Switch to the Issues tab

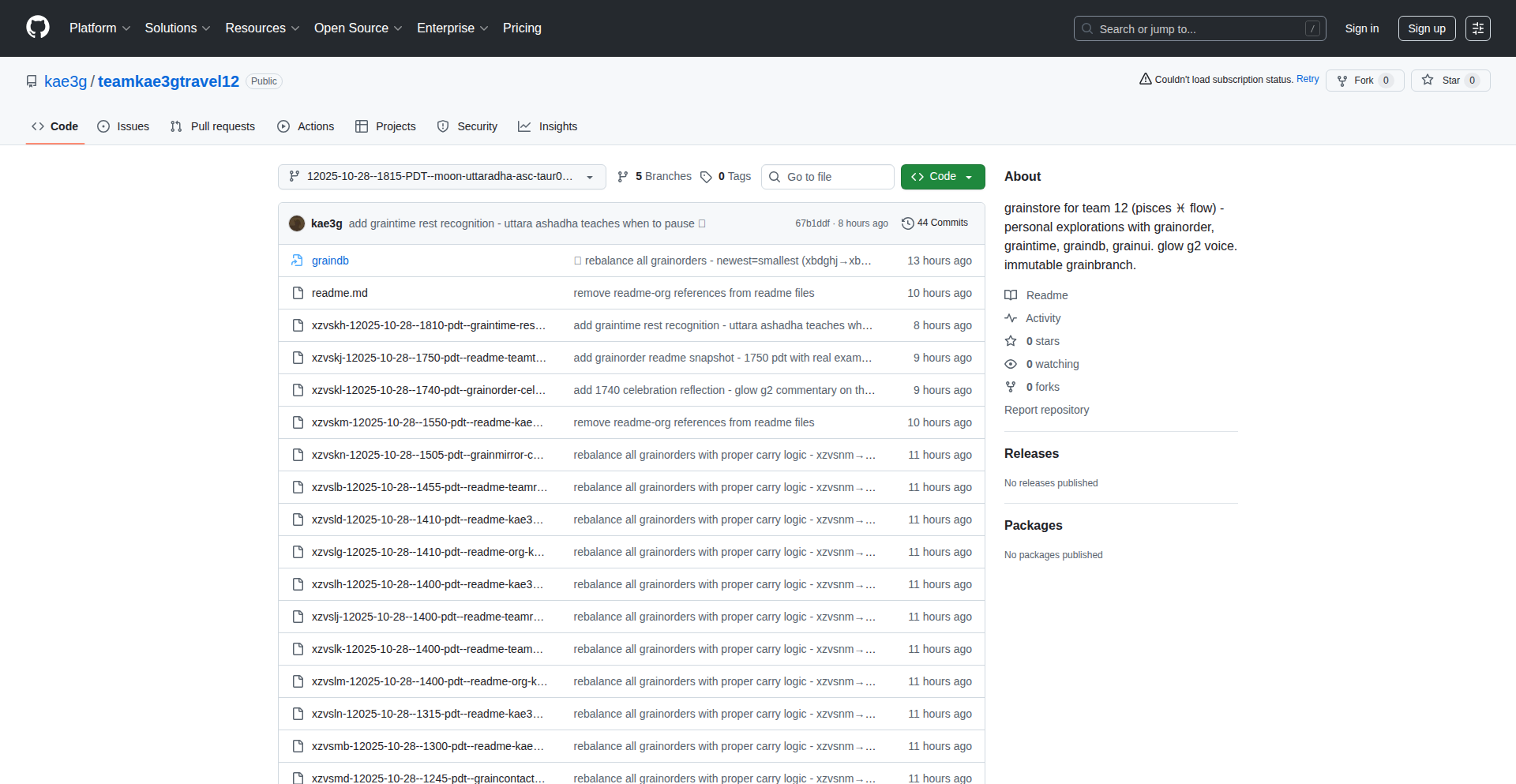point(123,126)
